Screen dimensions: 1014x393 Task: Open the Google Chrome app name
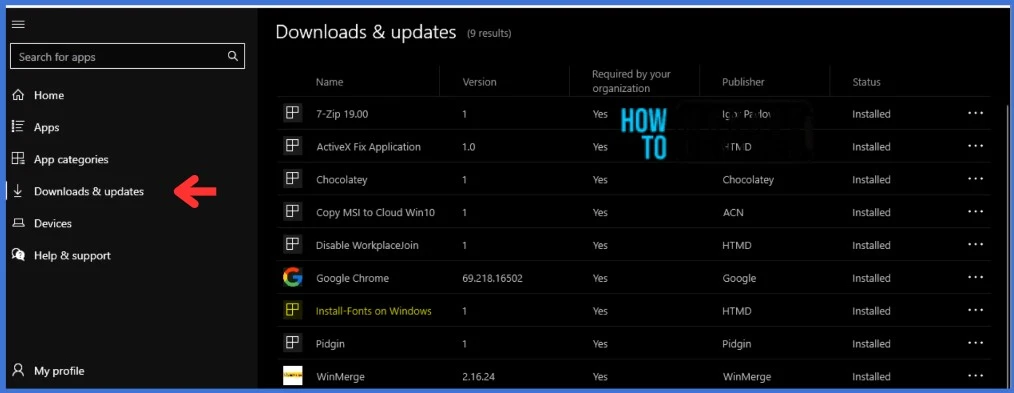352,278
